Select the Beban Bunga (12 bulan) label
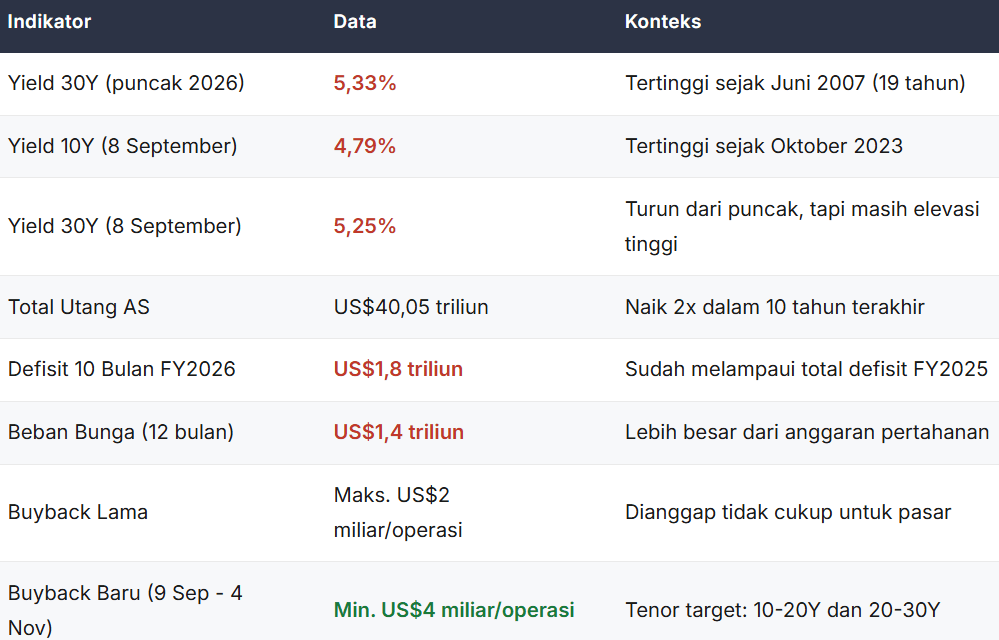The image size is (999, 640). click(120, 432)
